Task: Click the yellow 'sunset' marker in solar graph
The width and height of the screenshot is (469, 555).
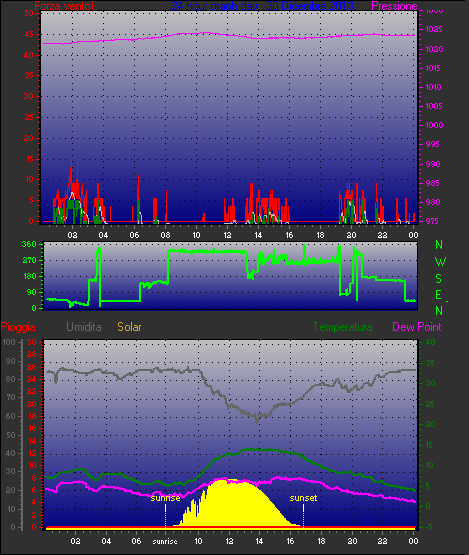Action: (303, 498)
